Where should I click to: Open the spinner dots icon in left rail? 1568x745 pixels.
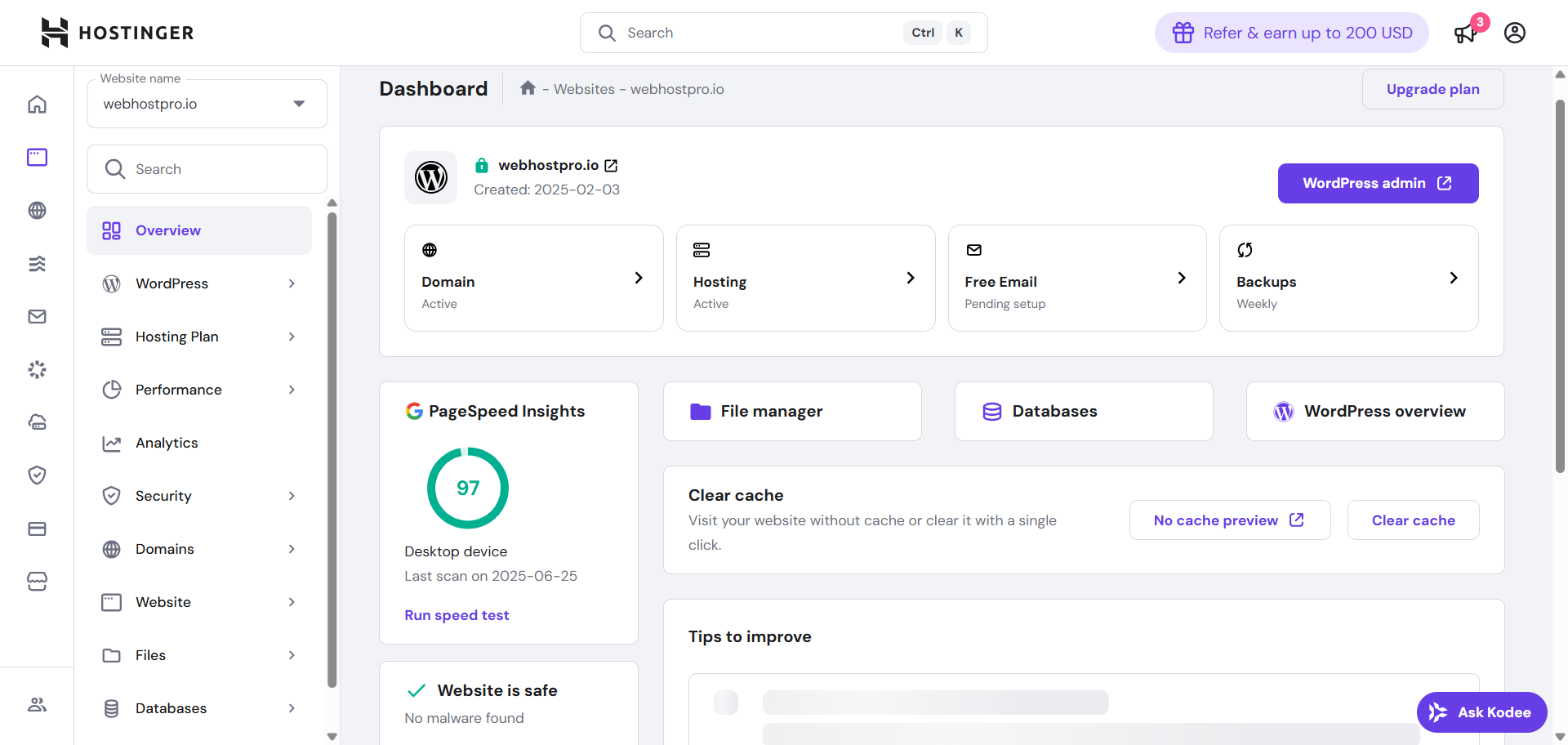point(37,369)
